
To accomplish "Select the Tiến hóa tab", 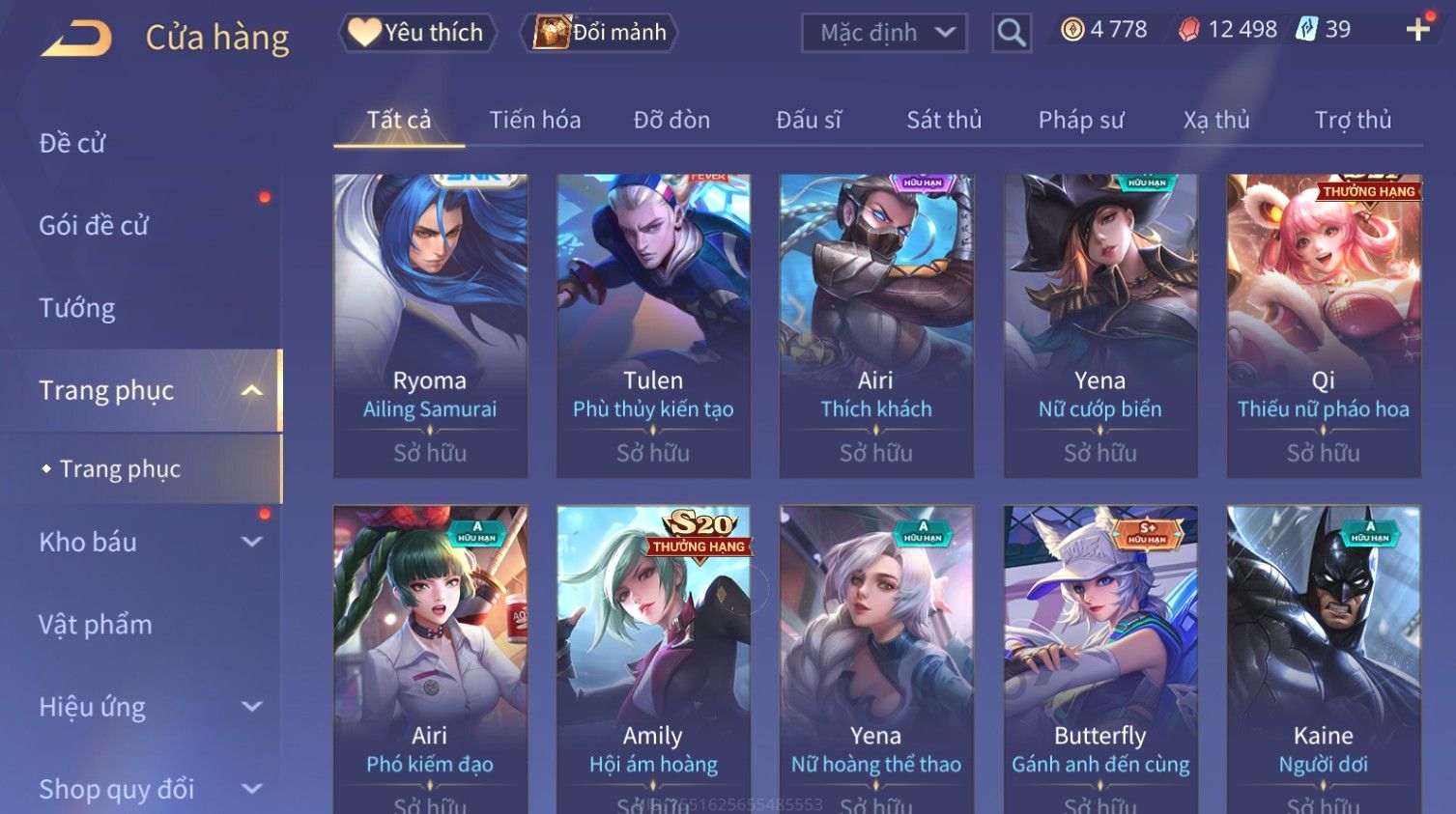I will point(534,120).
